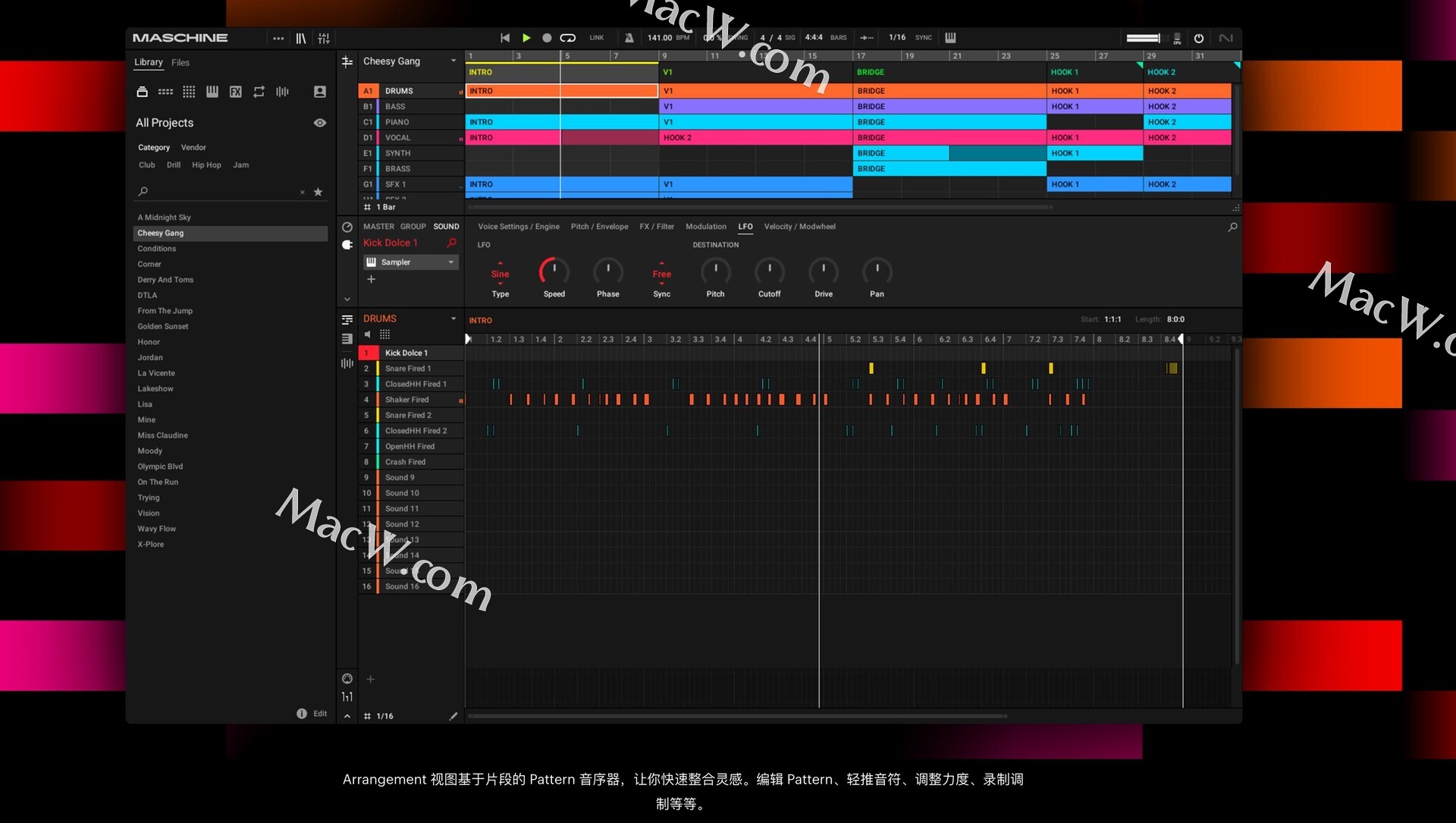Select the Loops browser type icon

point(259,92)
